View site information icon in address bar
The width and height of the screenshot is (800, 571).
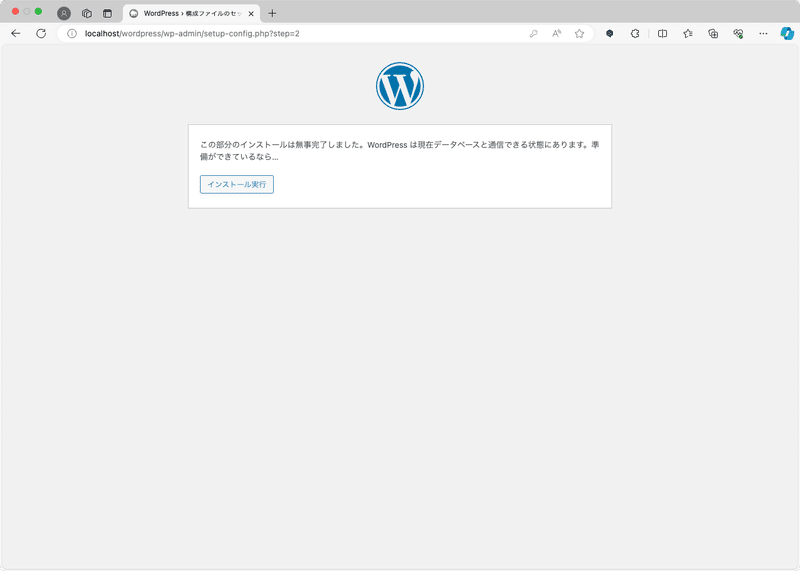72,34
